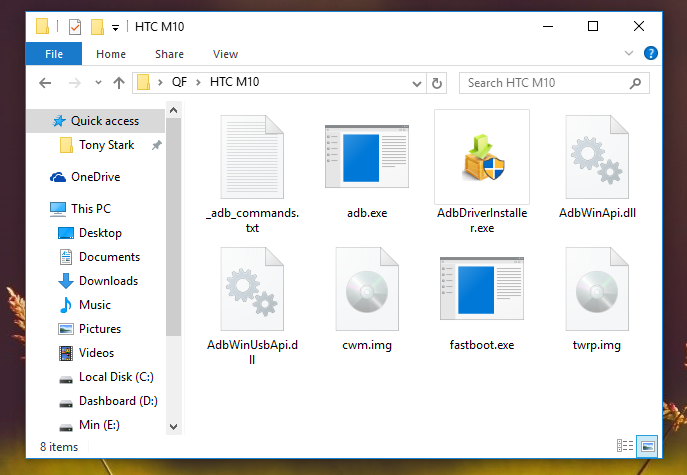This screenshot has width=687, height=475.
Task: Open the File menu tab
Action: pos(54,54)
